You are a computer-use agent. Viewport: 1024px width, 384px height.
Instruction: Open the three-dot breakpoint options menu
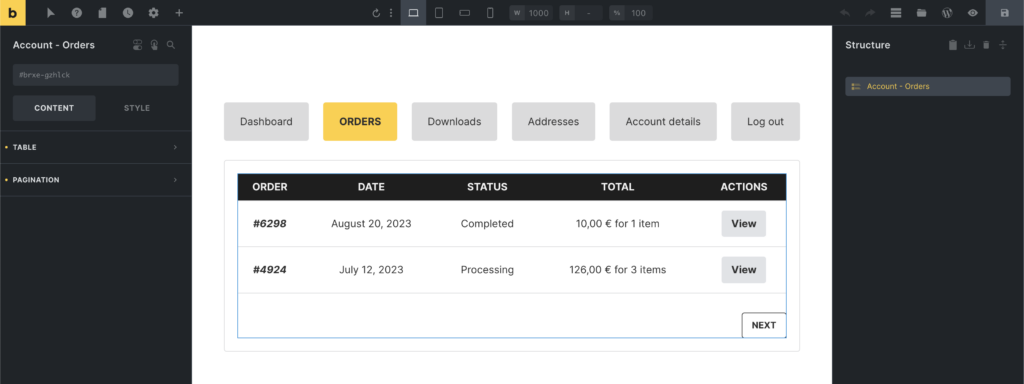click(x=391, y=13)
